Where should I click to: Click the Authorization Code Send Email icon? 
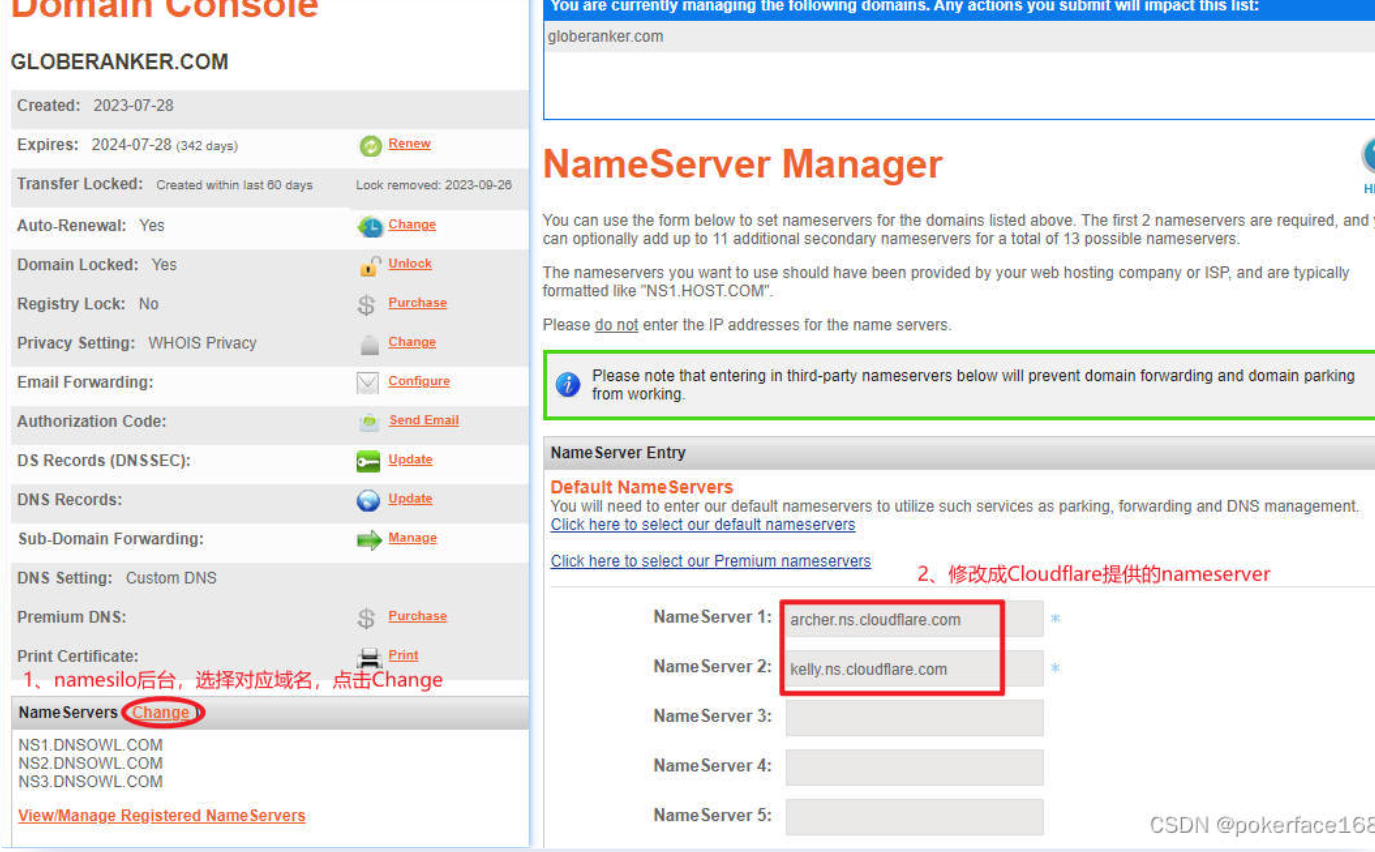(x=369, y=423)
